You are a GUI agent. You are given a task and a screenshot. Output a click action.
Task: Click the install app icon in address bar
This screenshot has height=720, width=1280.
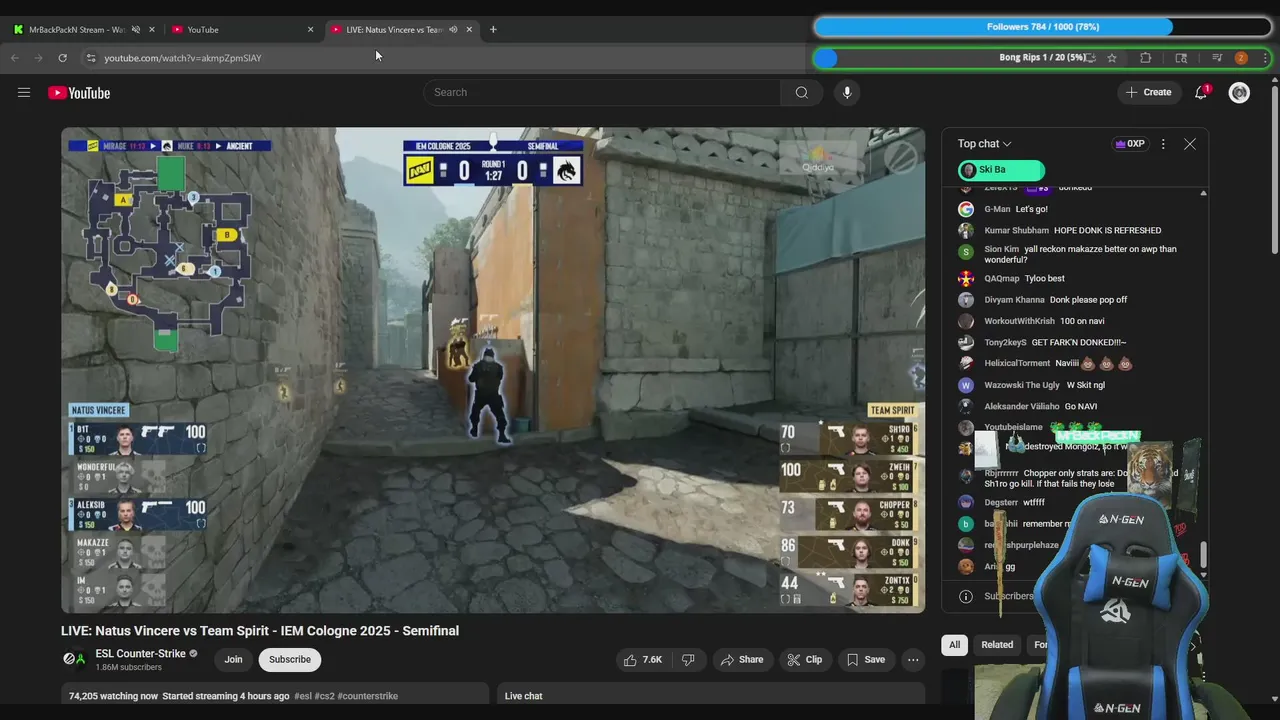tap(1091, 58)
